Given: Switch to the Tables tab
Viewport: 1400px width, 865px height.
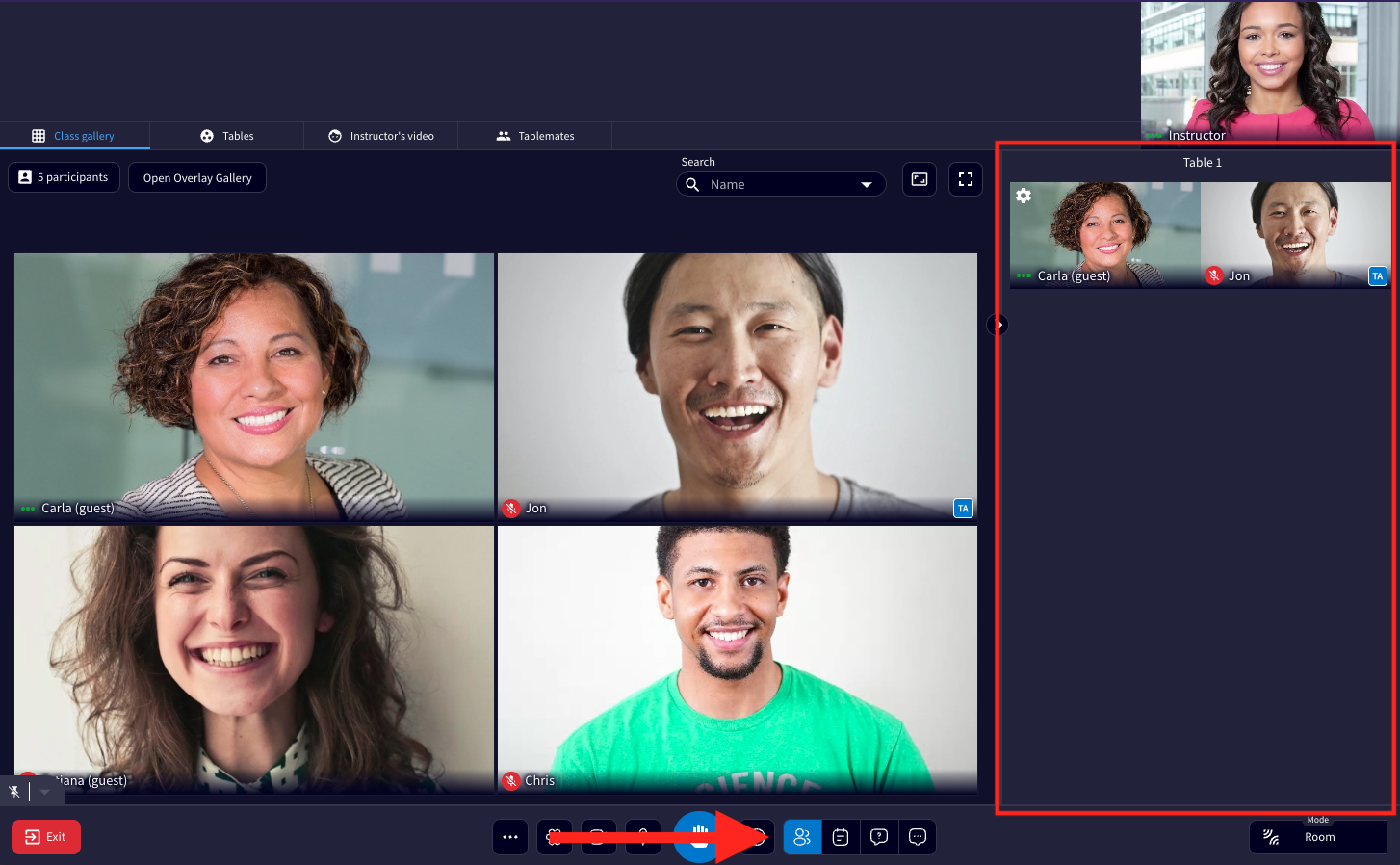Looking at the screenshot, I should click(x=227, y=136).
